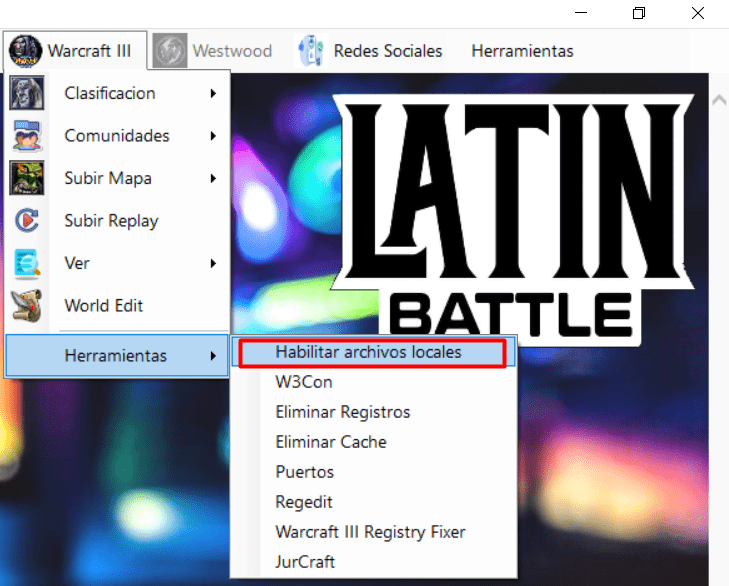729x586 pixels.
Task: Select W3Con from the submenu
Action: pyautogui.click(x=374, y=382)
